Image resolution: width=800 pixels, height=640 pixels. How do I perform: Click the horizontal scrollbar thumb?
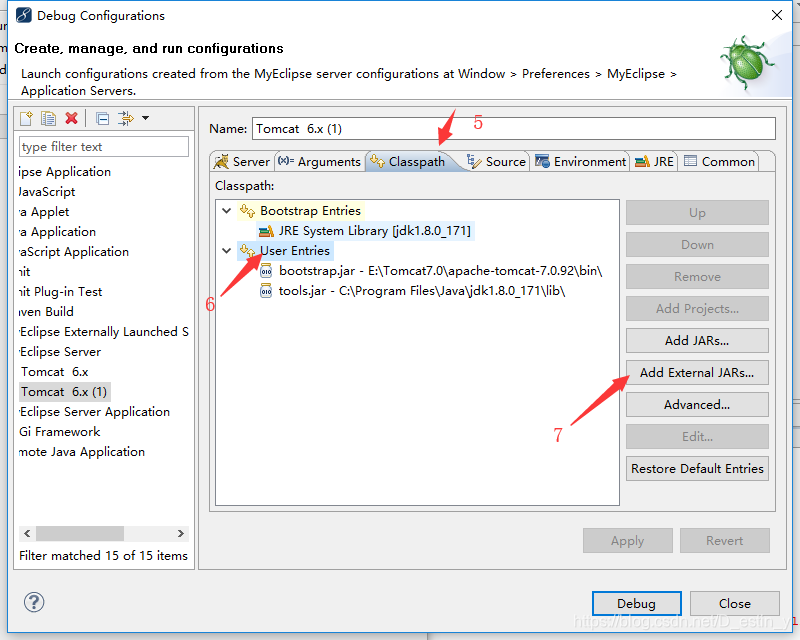click(x=80, y=533)
